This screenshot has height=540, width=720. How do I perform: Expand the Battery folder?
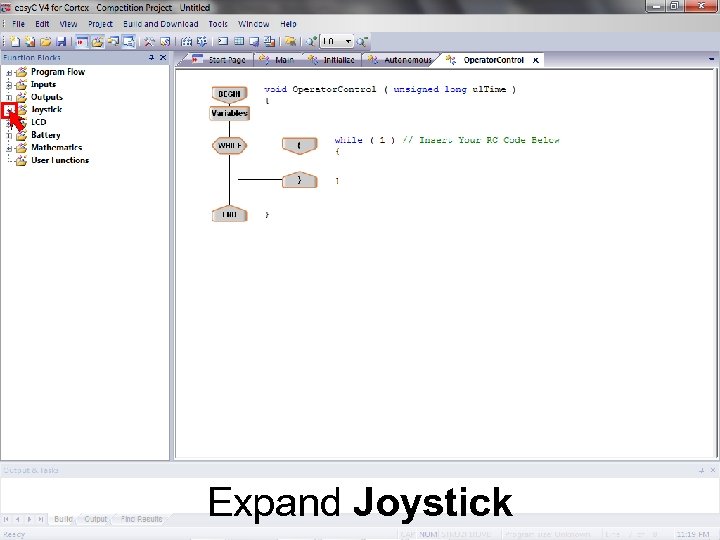9,135
